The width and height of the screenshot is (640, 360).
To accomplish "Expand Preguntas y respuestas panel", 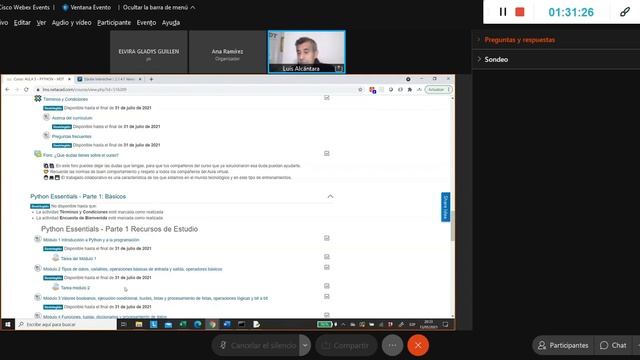I will [519, 40].
